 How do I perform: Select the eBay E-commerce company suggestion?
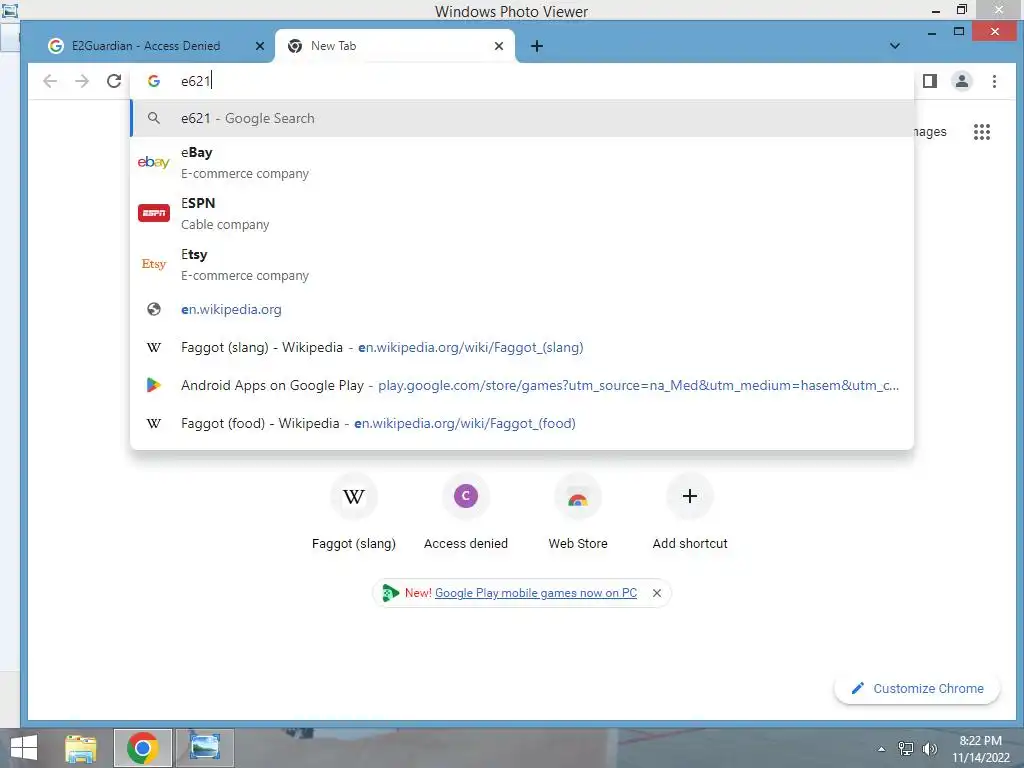(522, 163)
